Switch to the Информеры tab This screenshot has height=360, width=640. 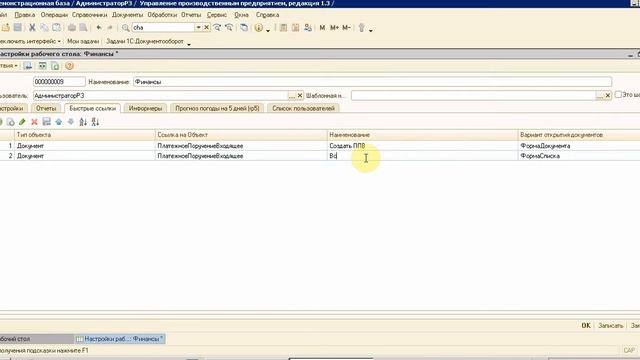[x=145, y=109]
